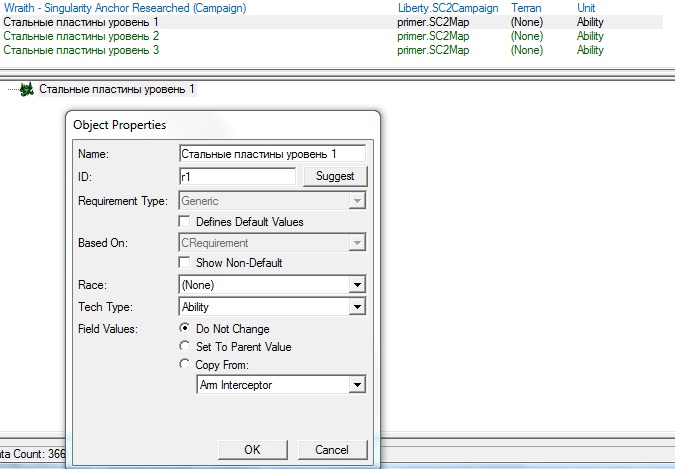Click the Suggest button next to ID

(335, 177)
